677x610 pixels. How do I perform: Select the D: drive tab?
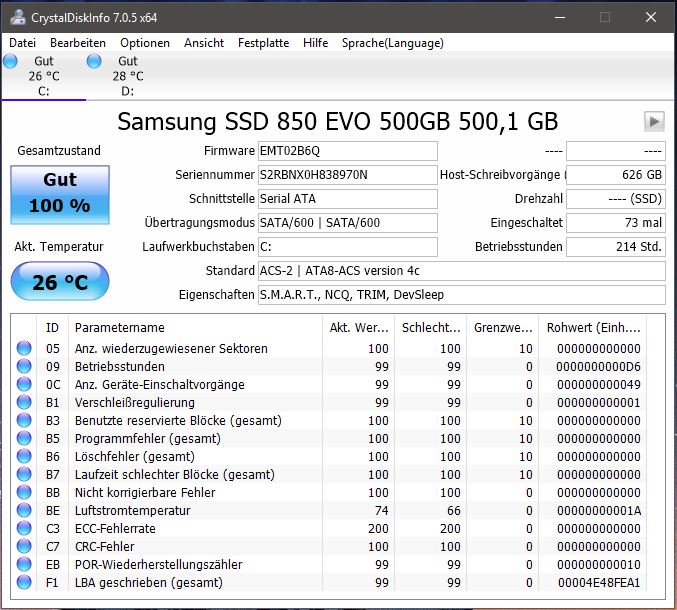[x=128, y=76]
